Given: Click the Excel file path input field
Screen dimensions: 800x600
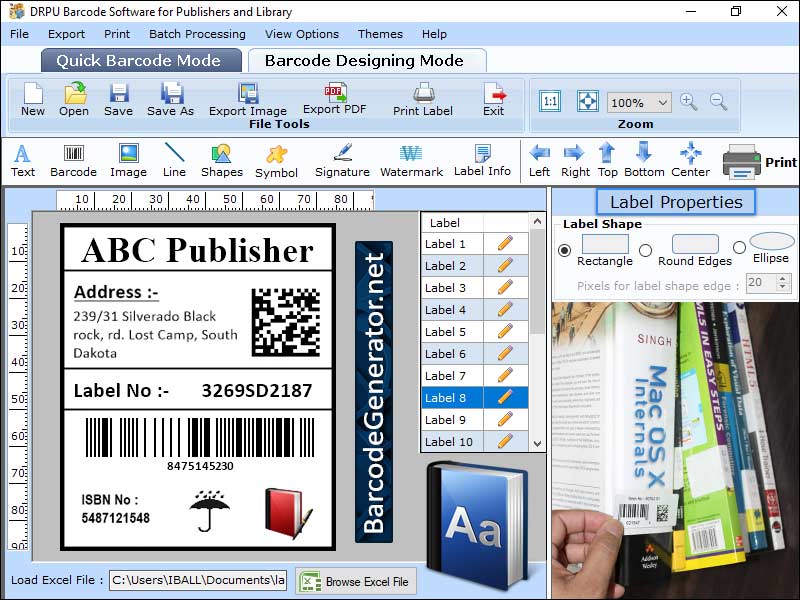Looking at the screenshot, I should pos(197,581).
